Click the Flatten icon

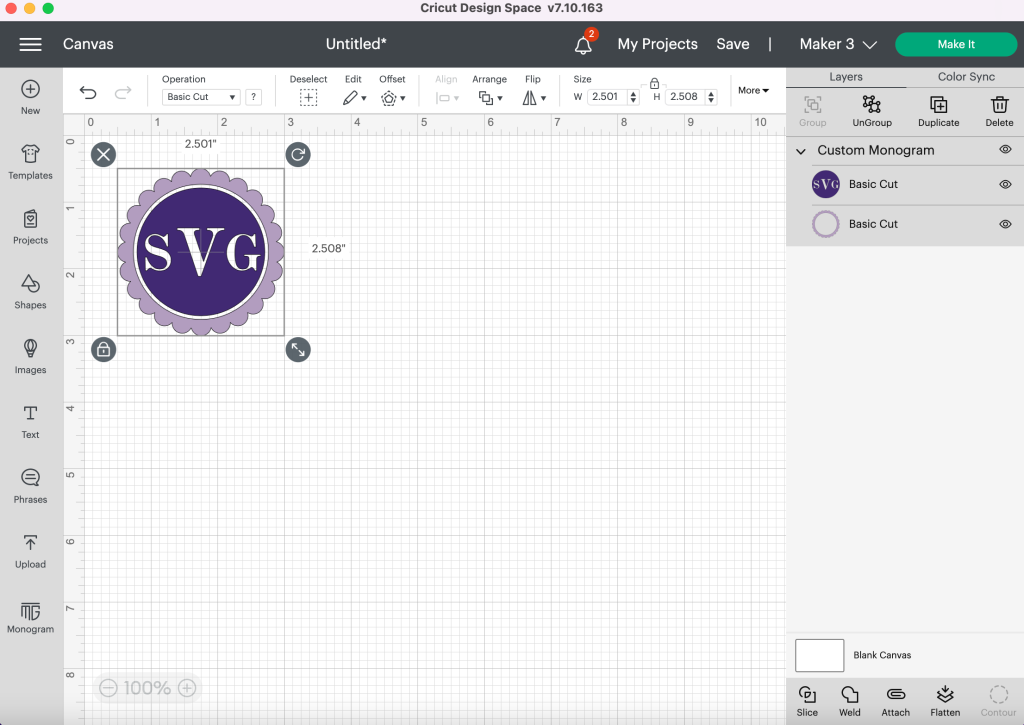[944, 697]
